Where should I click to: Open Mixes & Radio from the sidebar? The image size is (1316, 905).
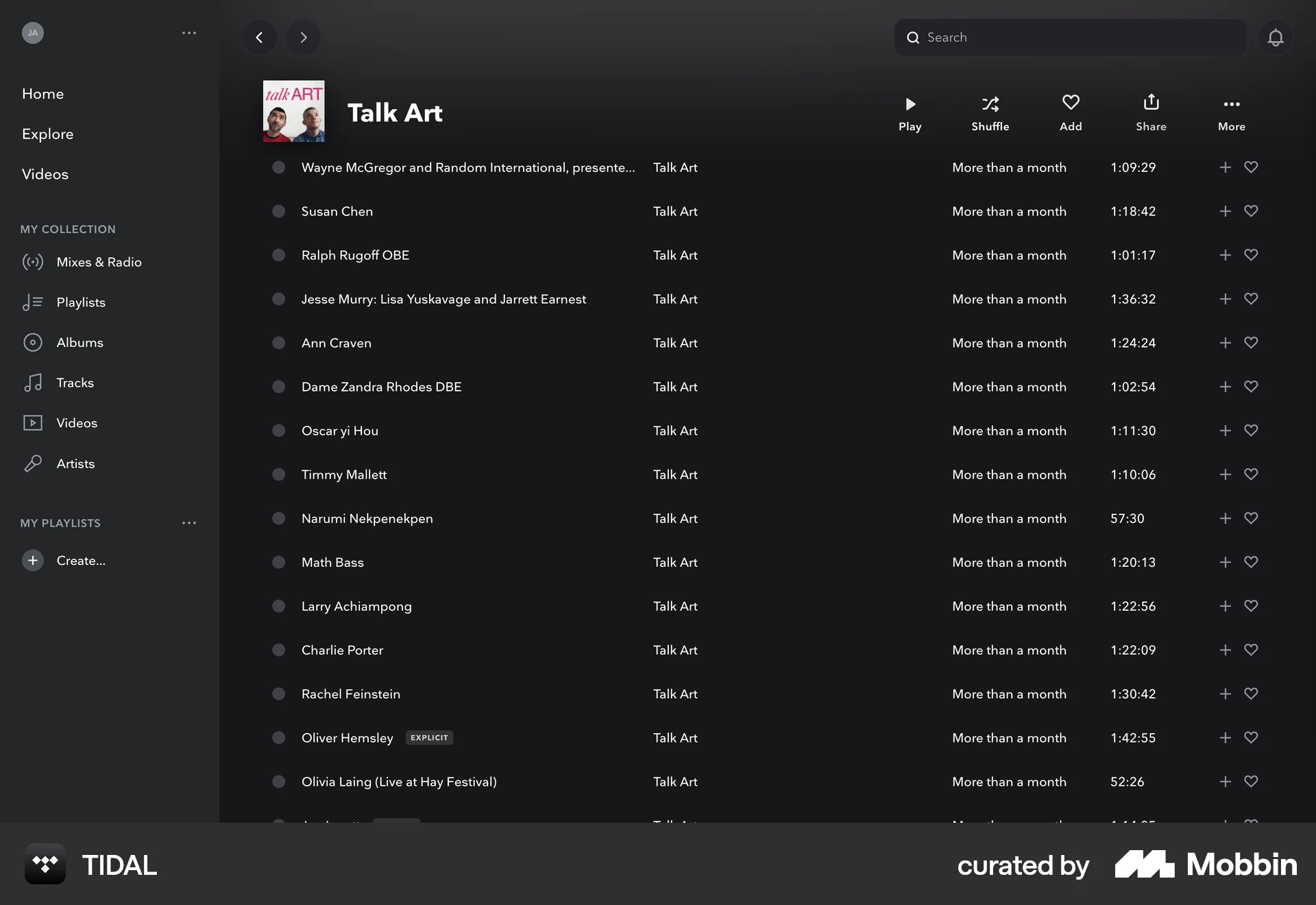[x=99, y=262]
